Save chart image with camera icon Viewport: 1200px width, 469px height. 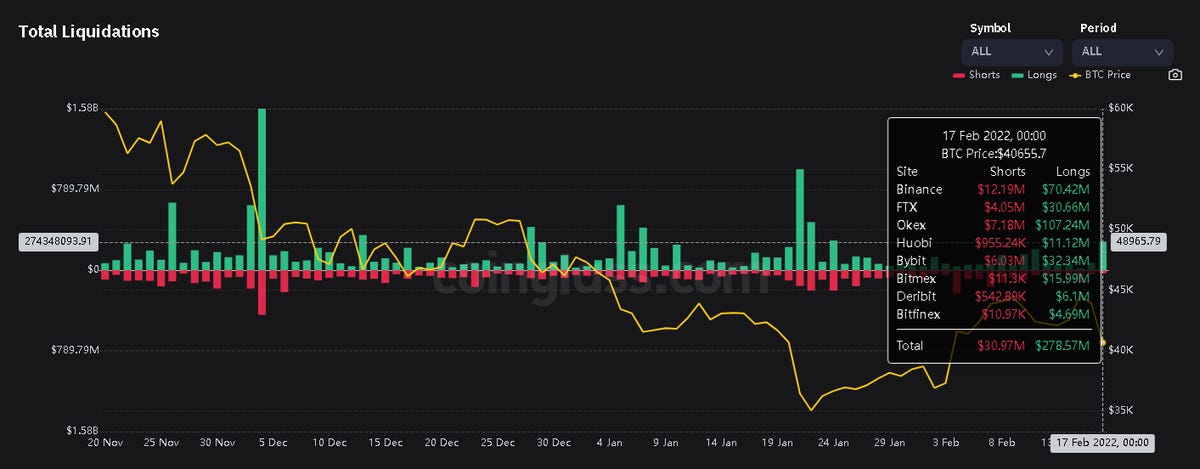pos(1174,75)
